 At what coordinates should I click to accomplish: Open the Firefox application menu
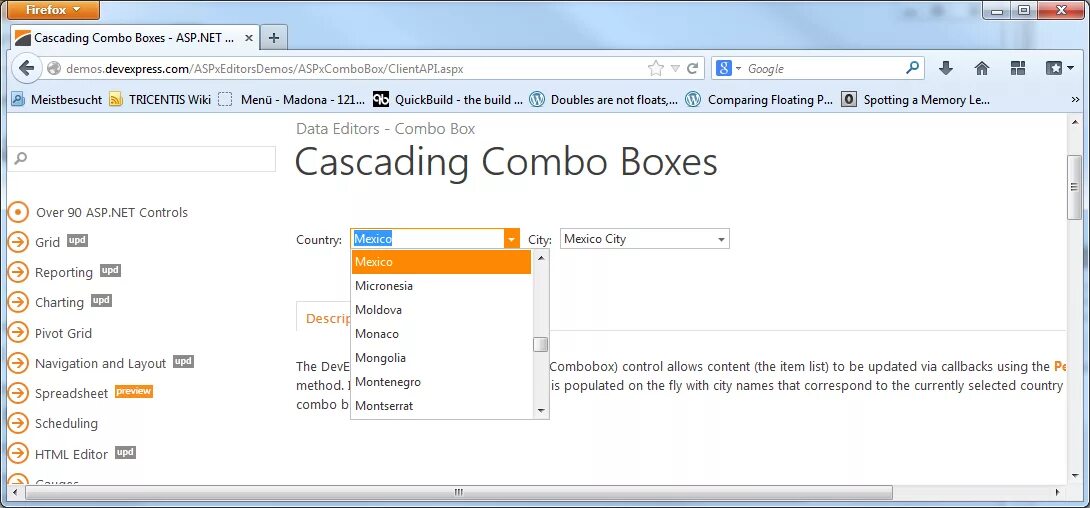[54, 10]
